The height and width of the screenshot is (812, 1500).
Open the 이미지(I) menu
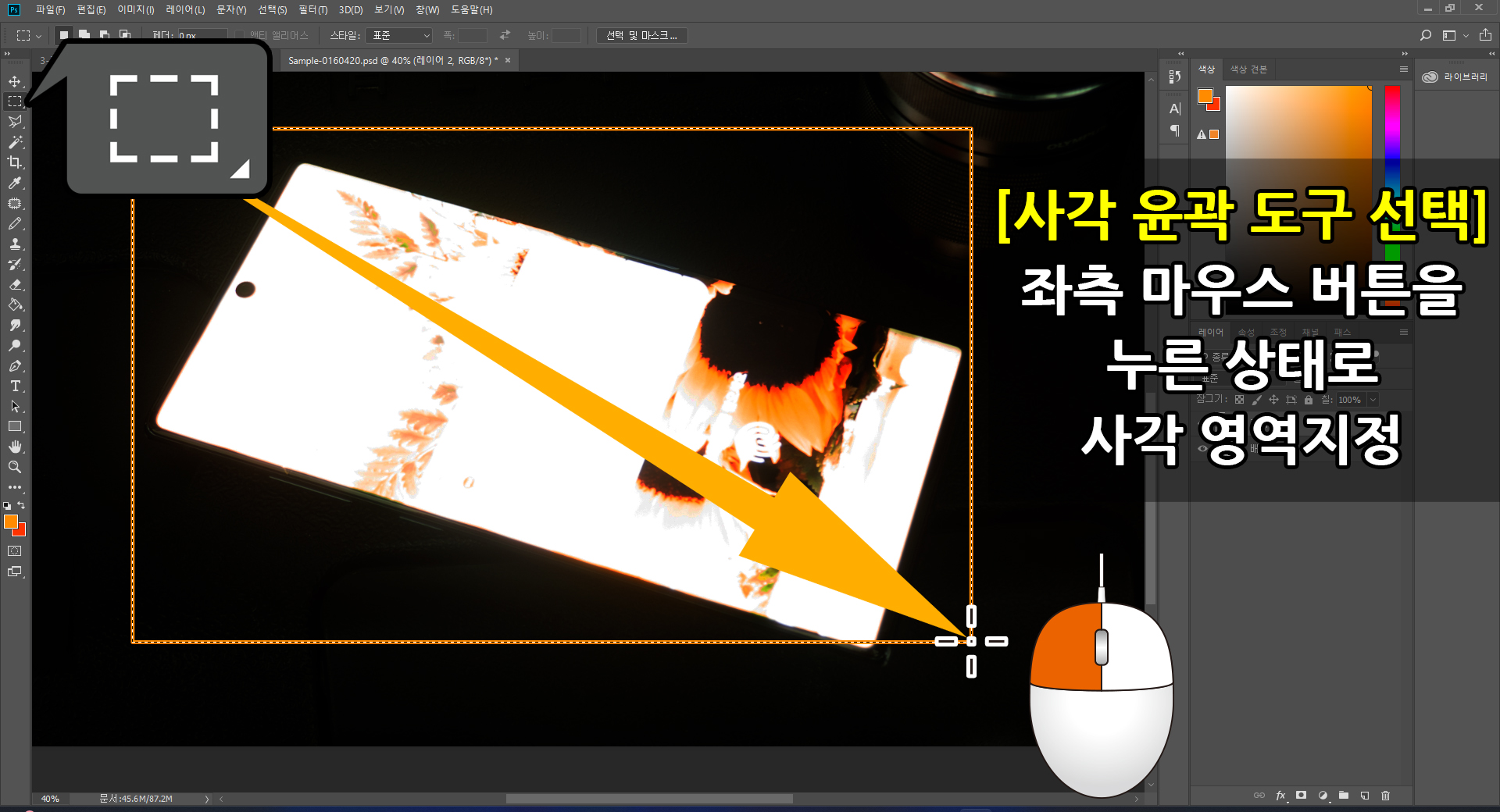click(136, 9)
